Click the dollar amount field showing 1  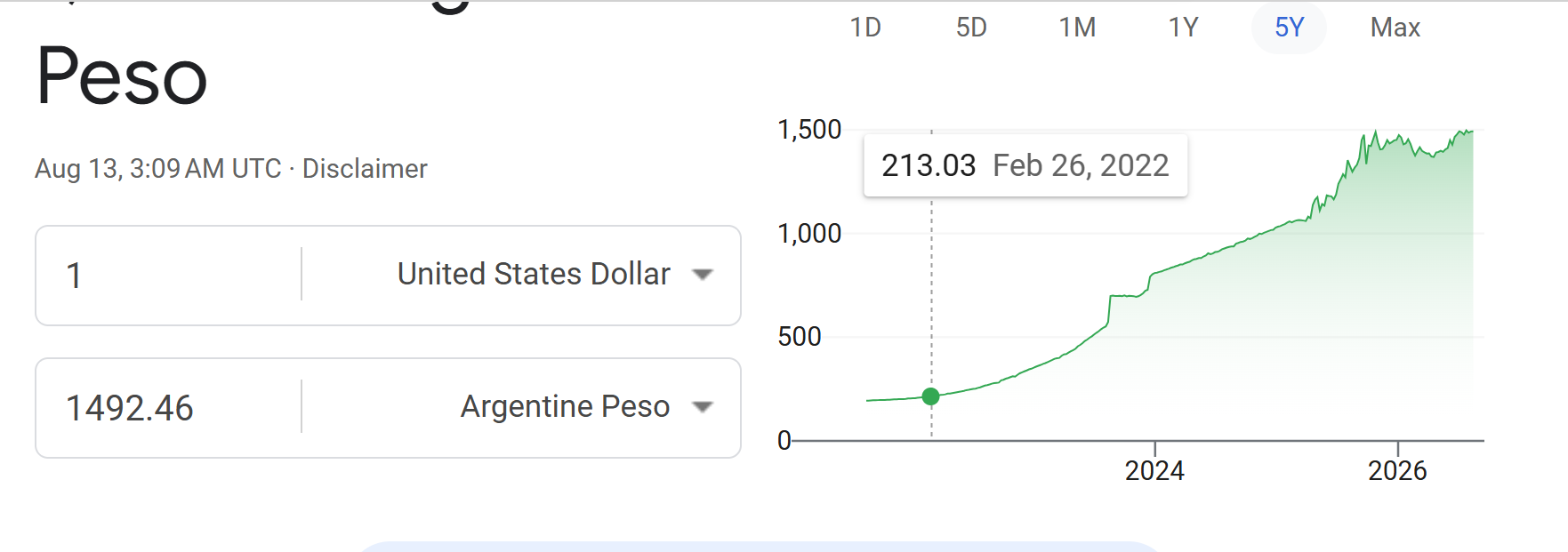(x=169, y=275)
